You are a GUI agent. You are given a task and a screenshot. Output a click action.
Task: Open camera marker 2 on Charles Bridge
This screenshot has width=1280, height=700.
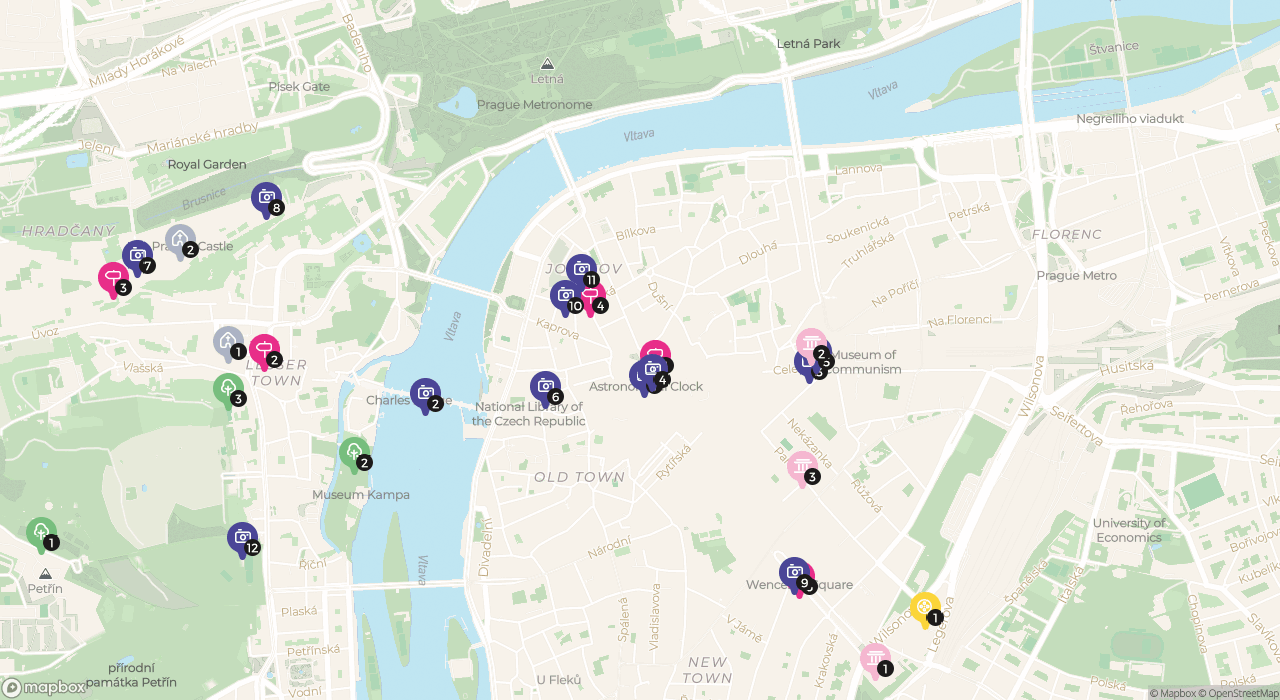(x=425, y=395)
